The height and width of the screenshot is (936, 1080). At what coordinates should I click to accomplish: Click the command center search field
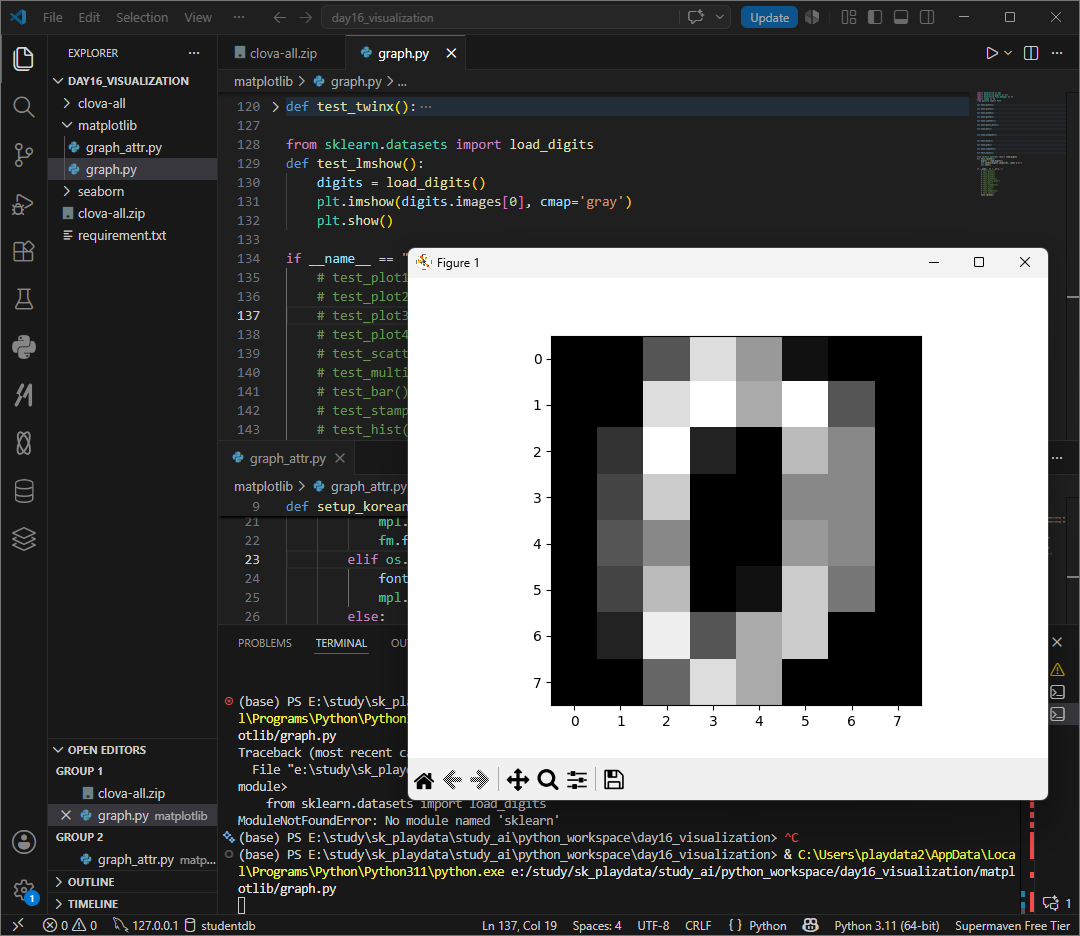click(501, 18)
